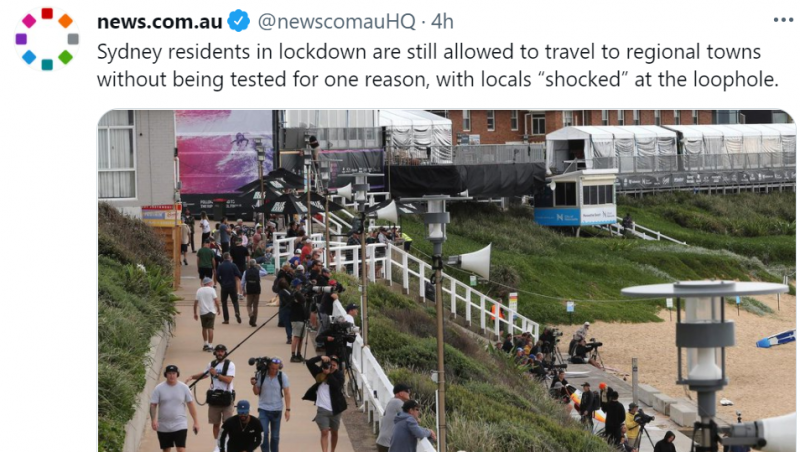800x452 pixels.
Task: Click the news.com.au display name
Action: coord(160,21)
